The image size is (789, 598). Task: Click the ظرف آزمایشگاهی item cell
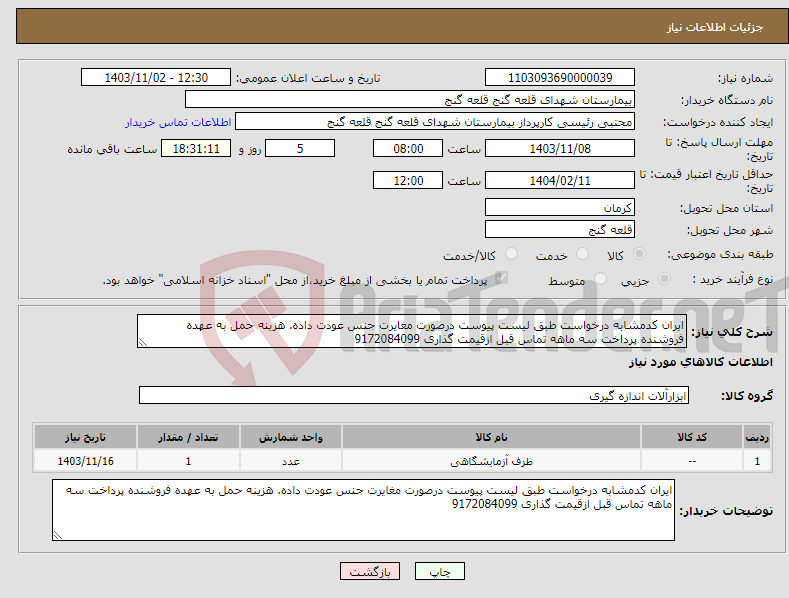coord(491,461)
